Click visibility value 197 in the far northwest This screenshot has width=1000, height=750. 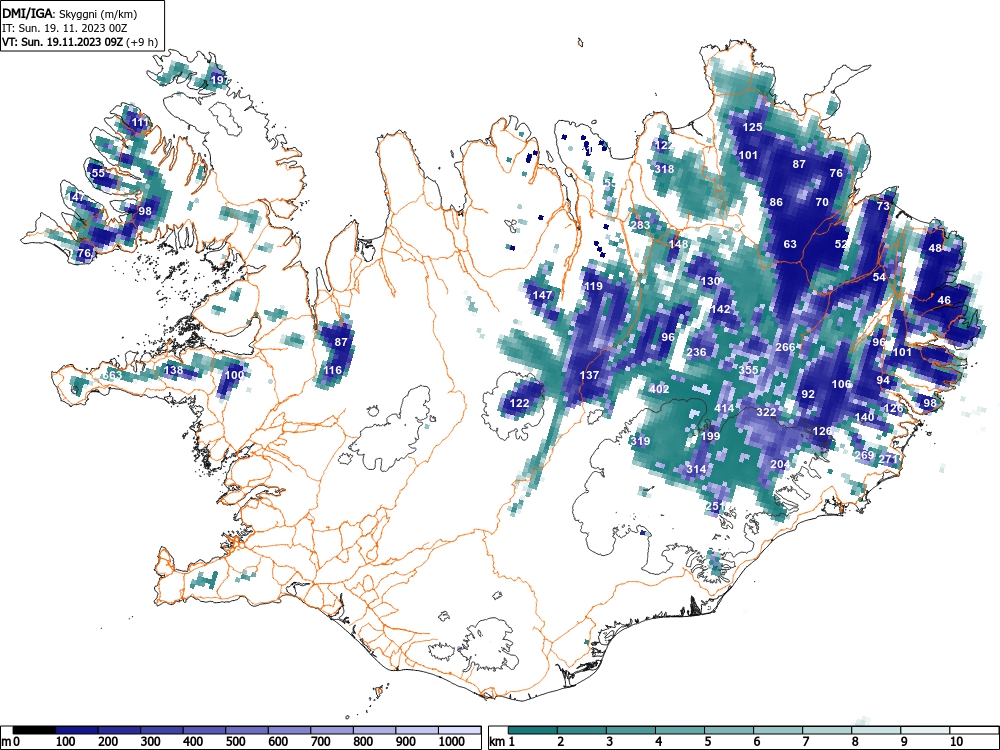[x=219, y=80]
